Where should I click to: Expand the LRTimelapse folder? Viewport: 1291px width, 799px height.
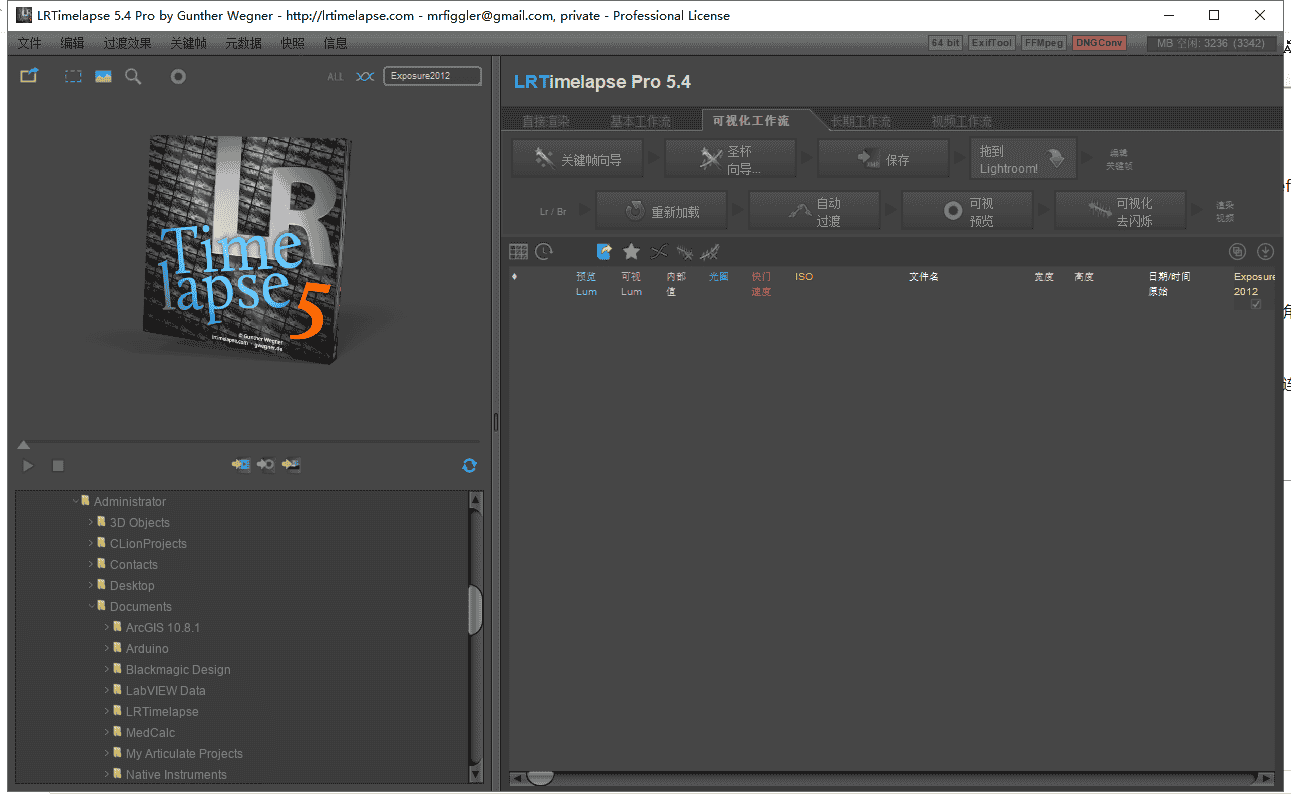pyautogui.click(x=107, y=711)
